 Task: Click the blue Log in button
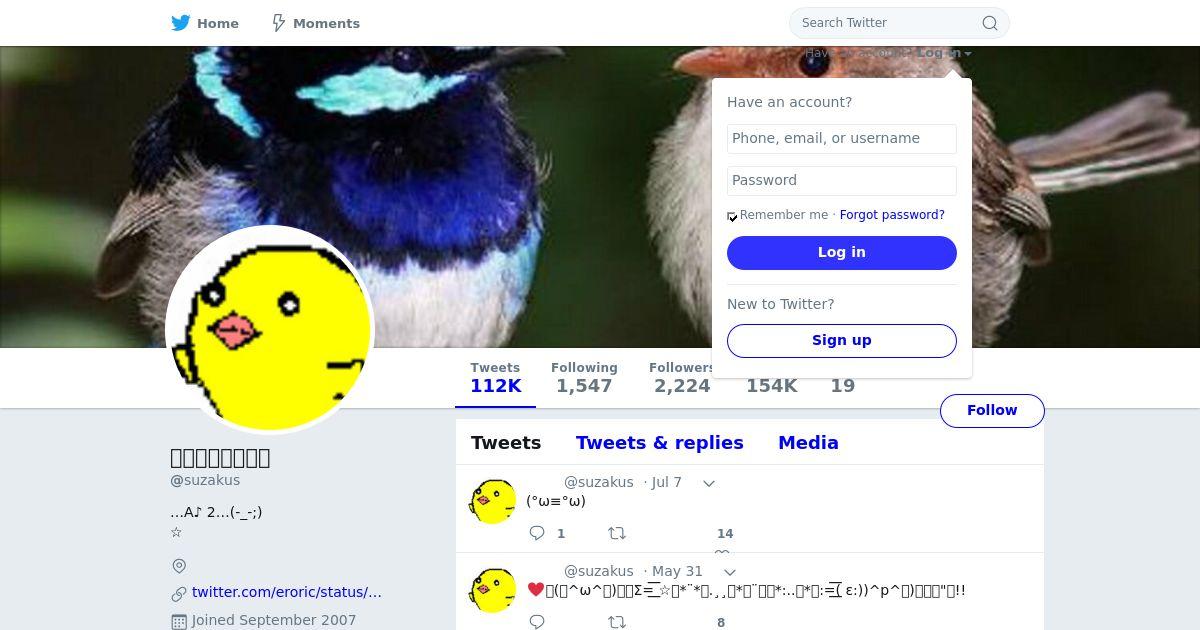click(x=842, y=253)
